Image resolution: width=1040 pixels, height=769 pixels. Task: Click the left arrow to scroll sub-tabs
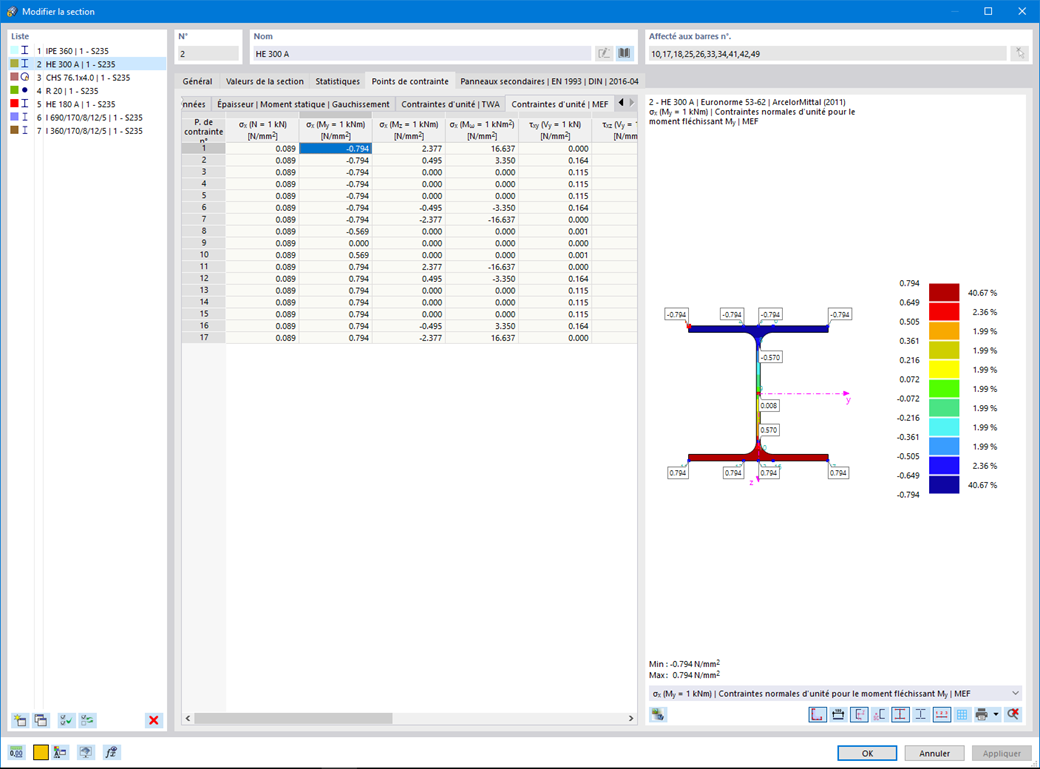(621, 103)
